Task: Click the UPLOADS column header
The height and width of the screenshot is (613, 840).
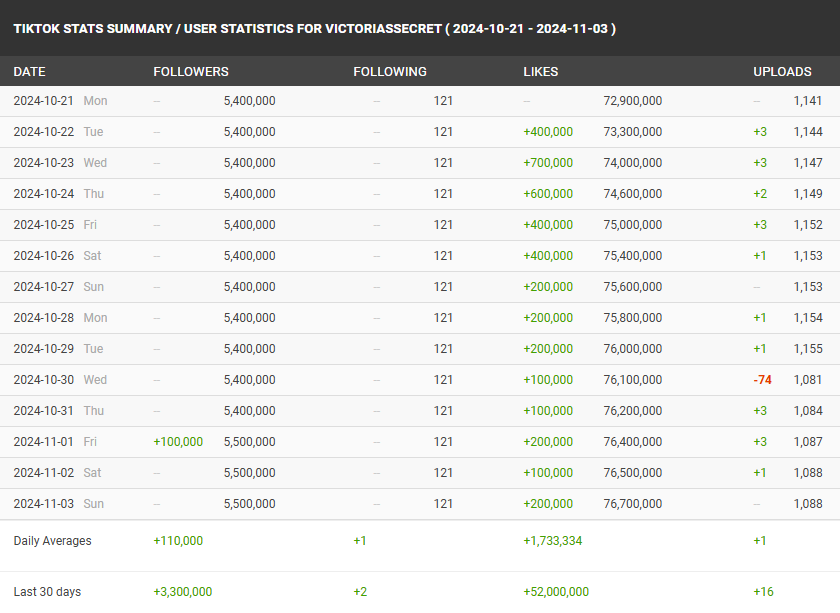Action: 782,72
